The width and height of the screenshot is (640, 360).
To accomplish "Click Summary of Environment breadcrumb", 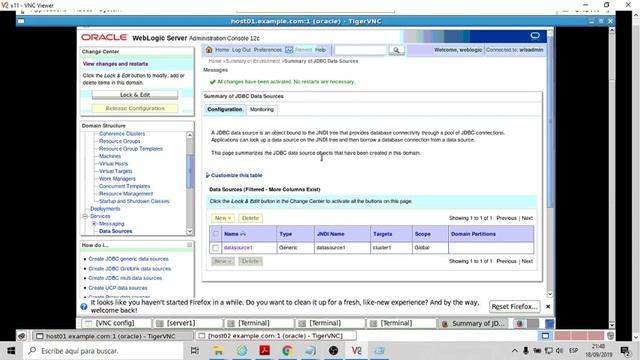I will (x=253, y=61).
